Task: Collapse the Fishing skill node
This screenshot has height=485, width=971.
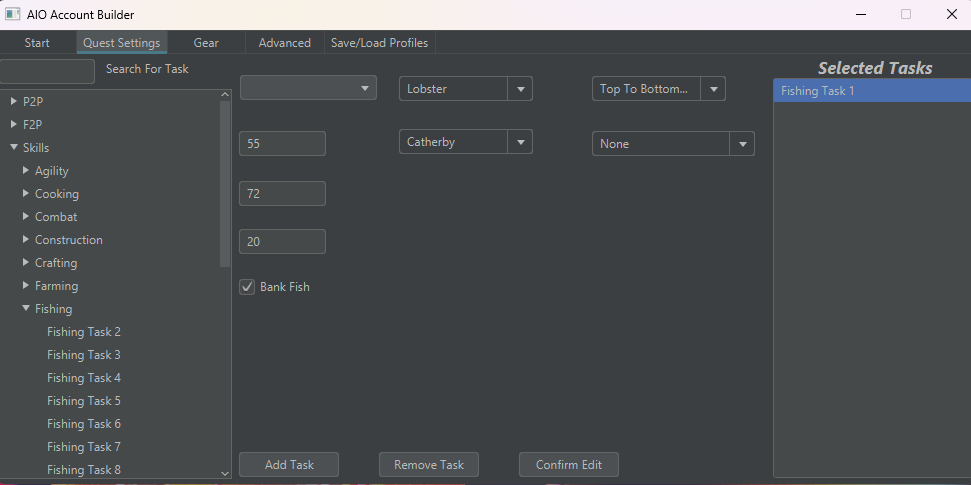Action: click(26, 308)
